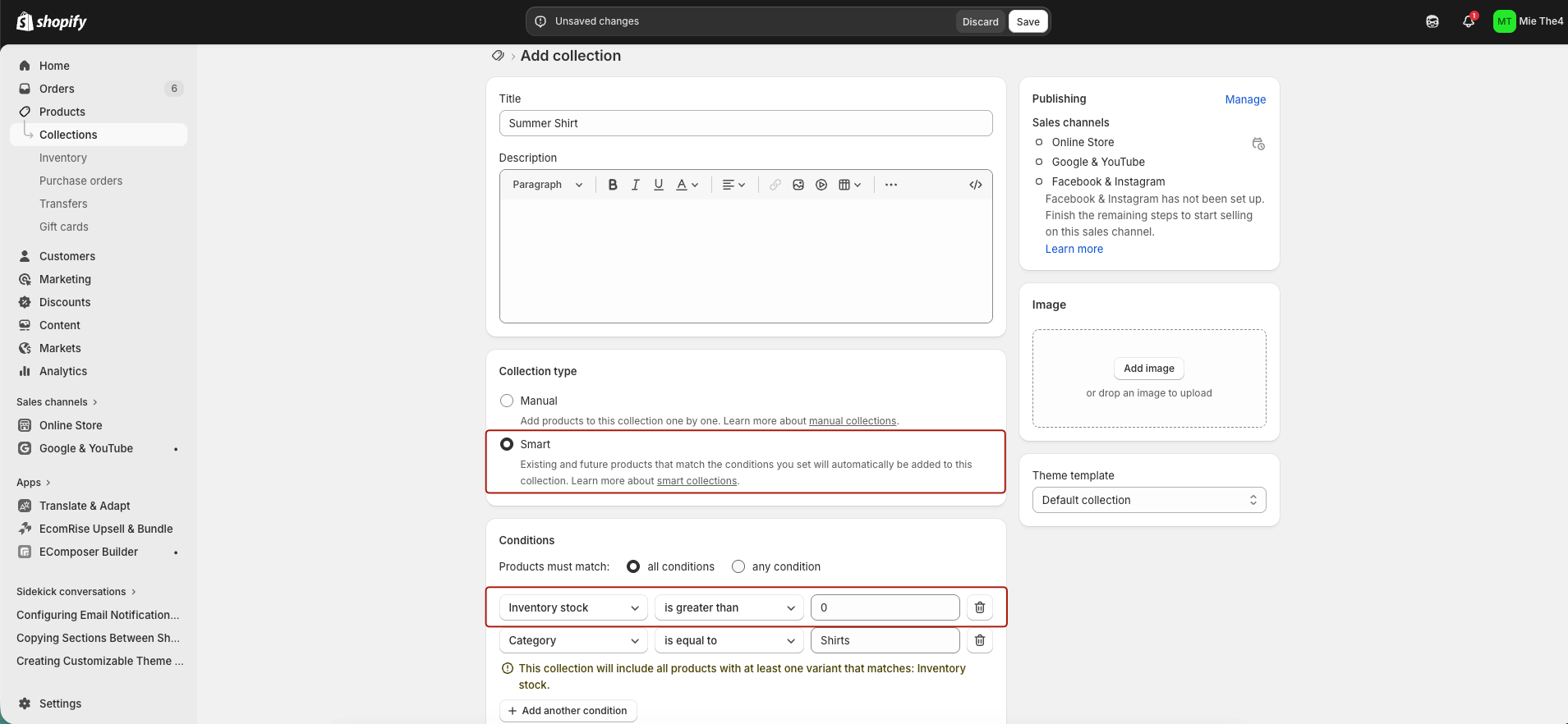Click the Bold formatting icon

pos(612,185)
